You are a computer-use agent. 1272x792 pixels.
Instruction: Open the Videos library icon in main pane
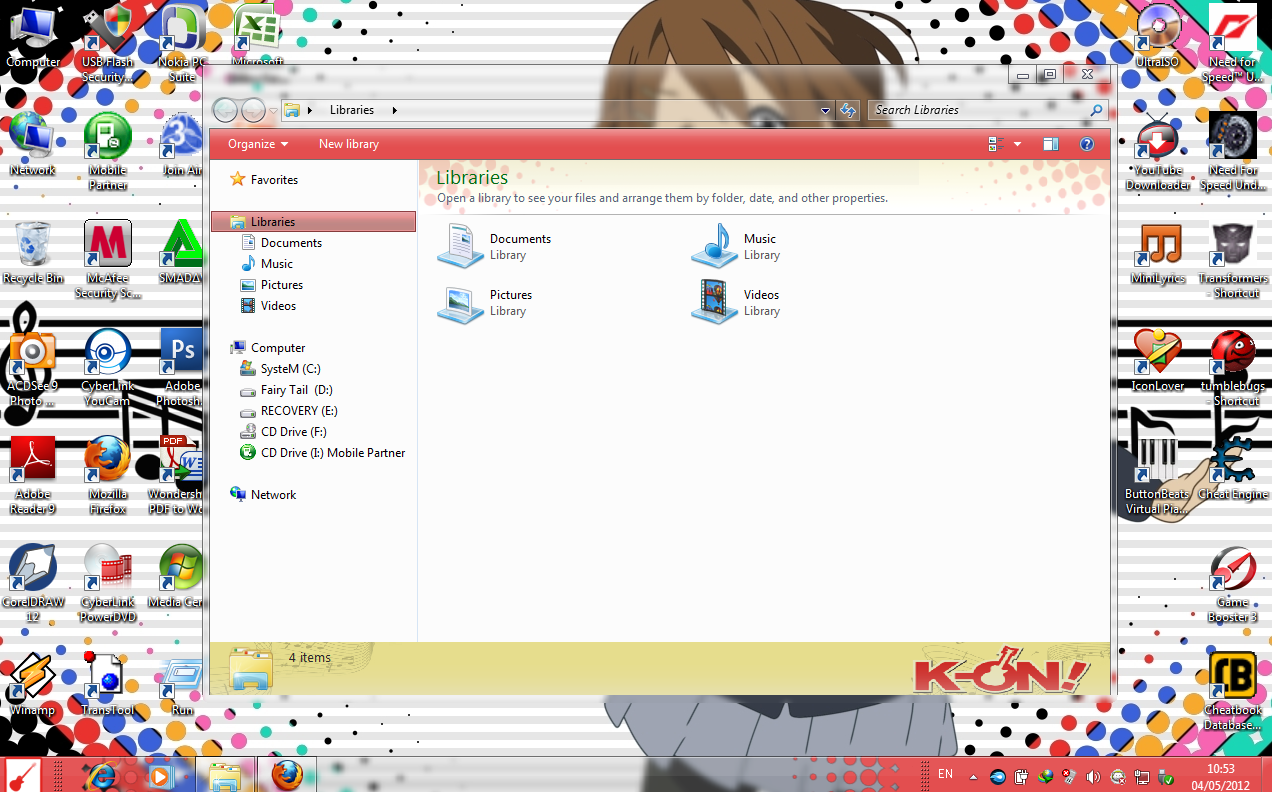coord(714,302)
